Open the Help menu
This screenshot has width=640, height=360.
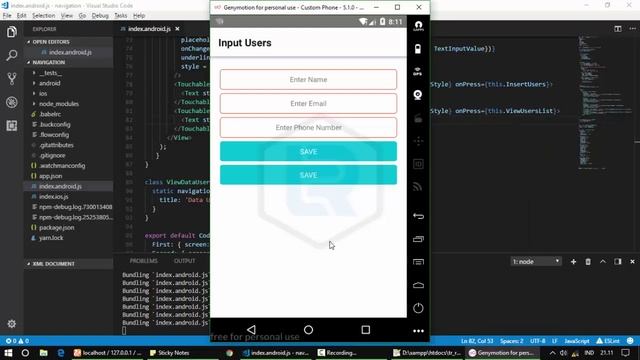(139, 16)
